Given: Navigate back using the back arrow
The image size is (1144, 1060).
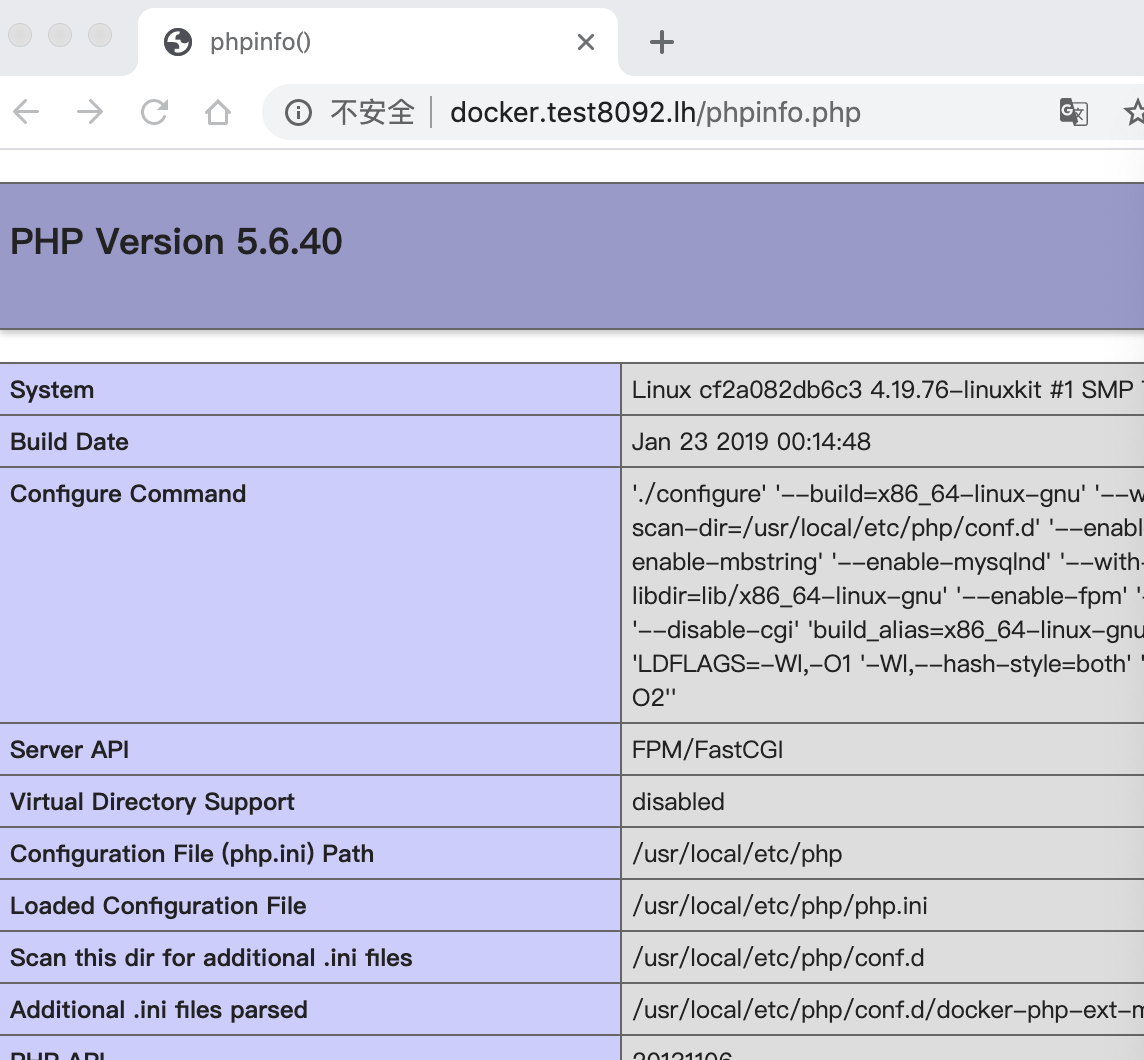Looking at the screenshot, I should coord(26,112).
